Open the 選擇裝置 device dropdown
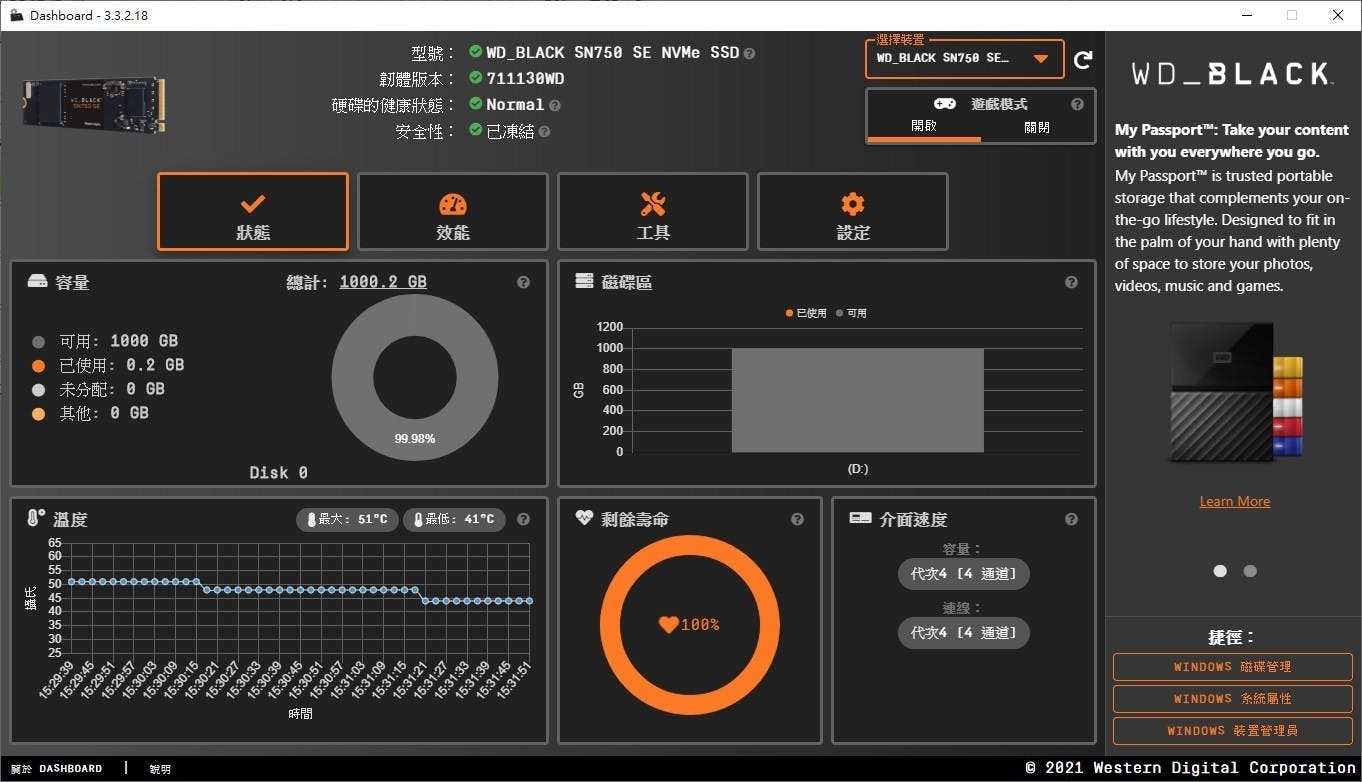 coord(962,58)
